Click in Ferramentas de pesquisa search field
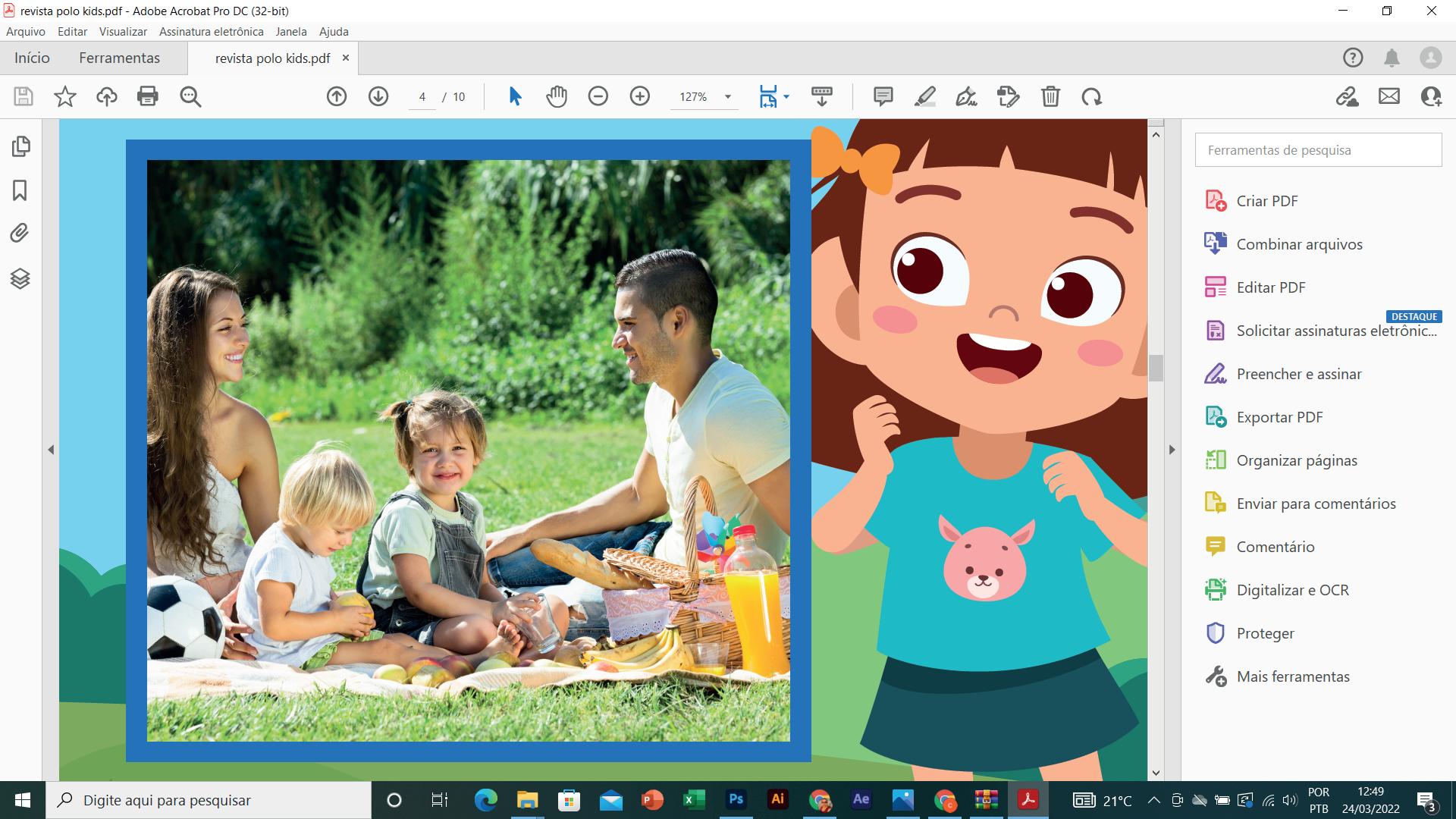Image resolution: width=1456 pixels, height=819 pixels. click(x=1318, y=150)
